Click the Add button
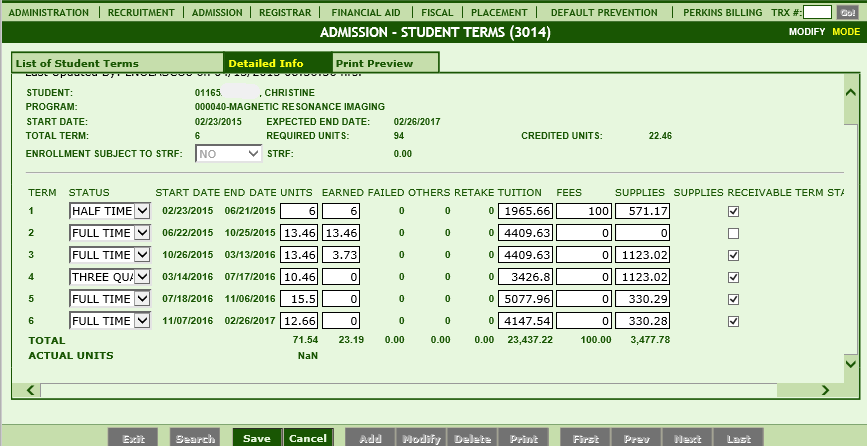The image size is (867, 446). [x=370, y=438]
